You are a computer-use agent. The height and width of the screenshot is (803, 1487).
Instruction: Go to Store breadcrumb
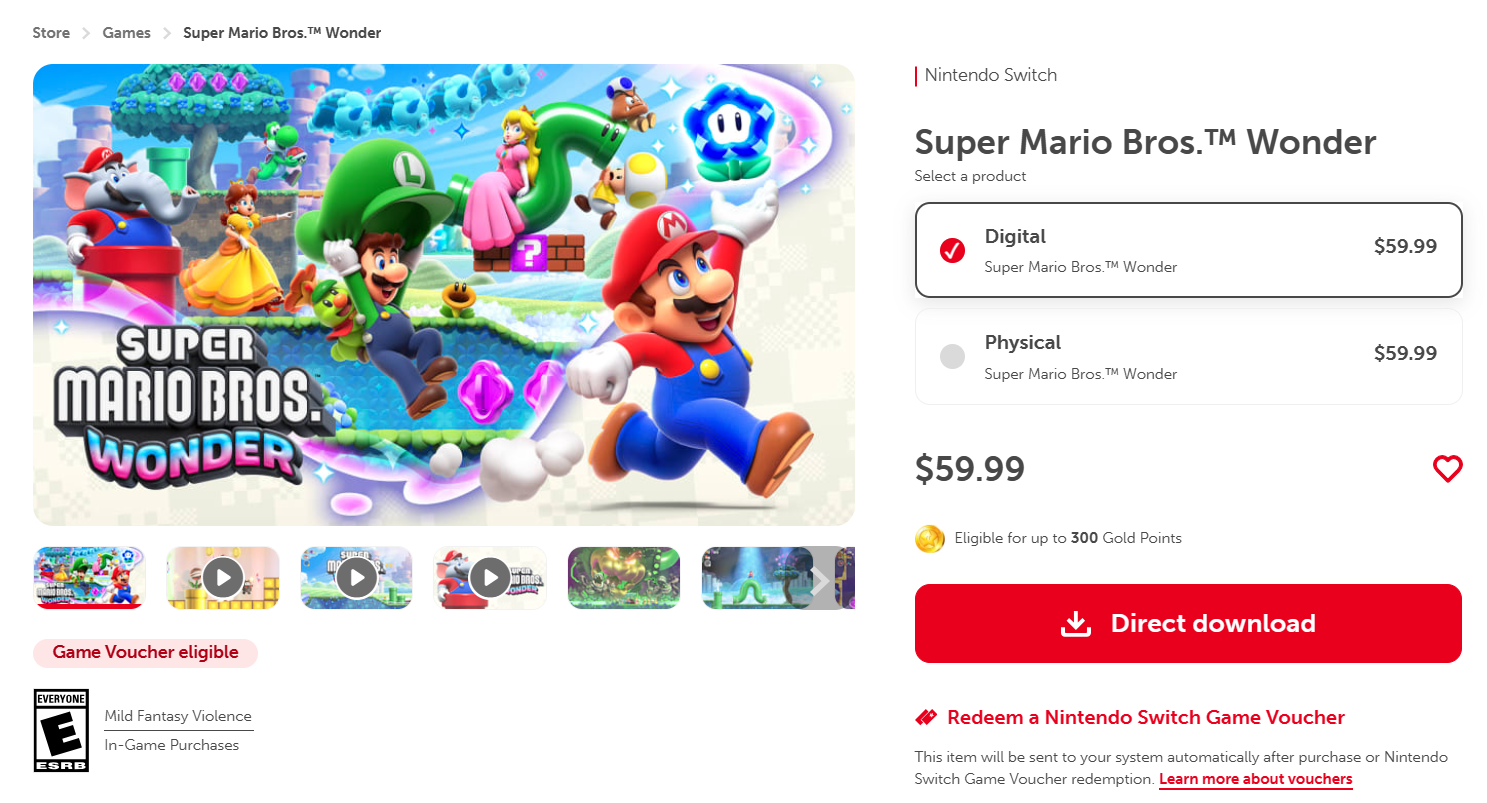tap(51, 33)
